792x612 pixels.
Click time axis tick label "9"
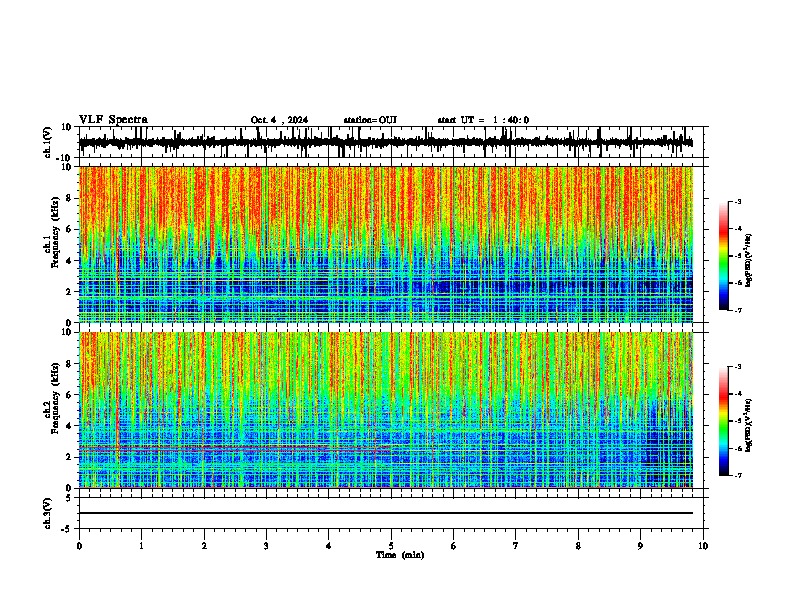640,546
